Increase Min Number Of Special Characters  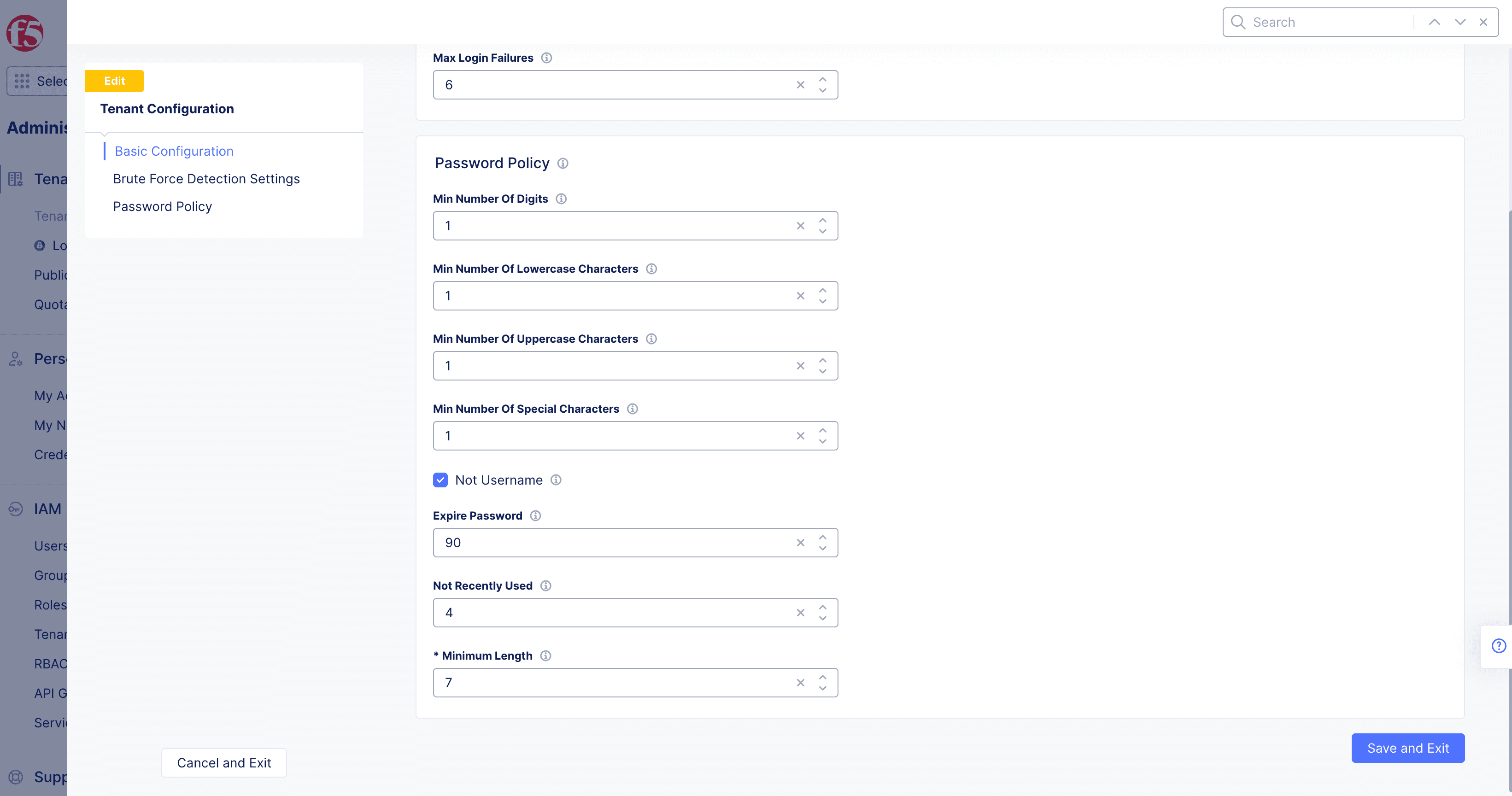tap(823, 430)
